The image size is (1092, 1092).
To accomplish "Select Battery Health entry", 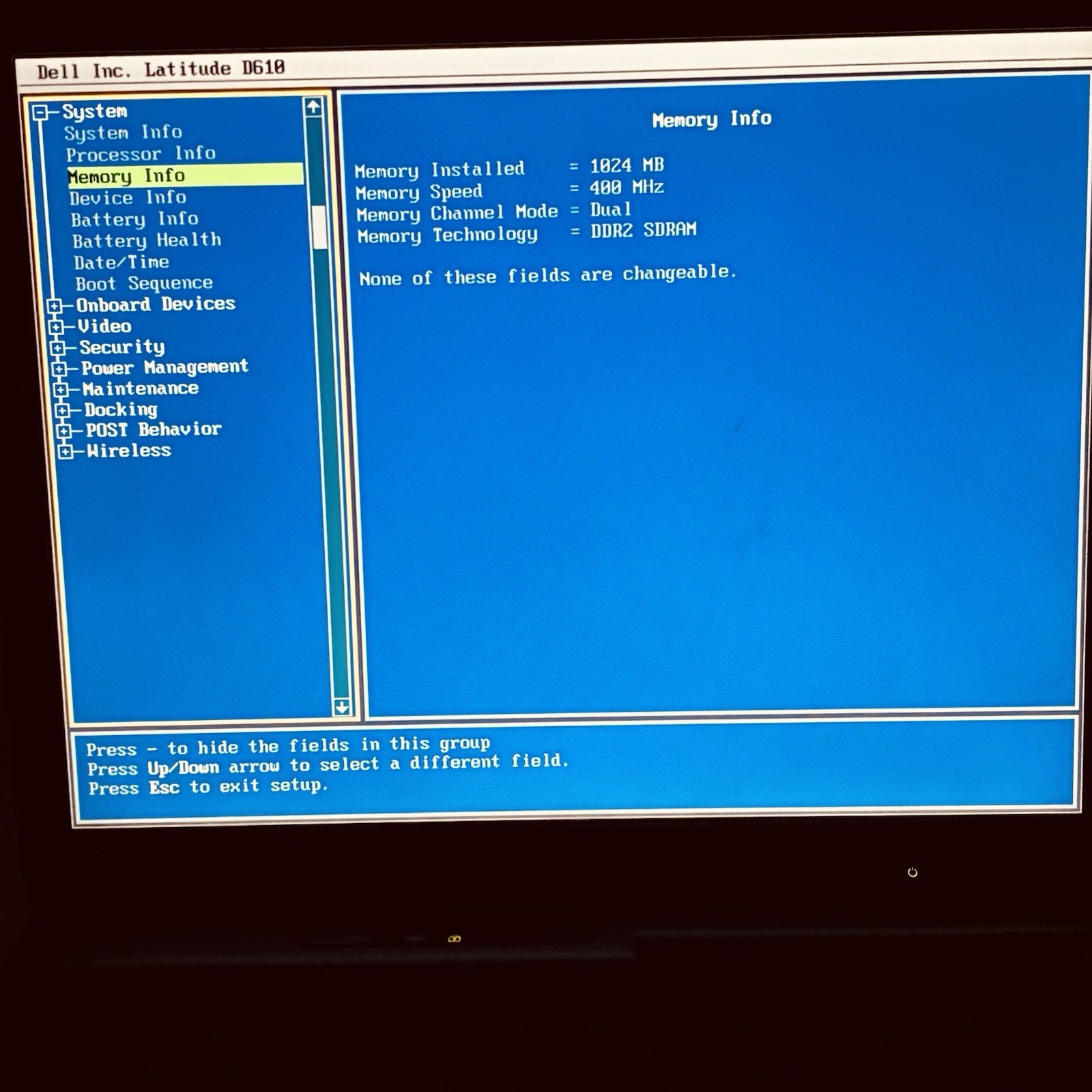I will click(147, 241).
